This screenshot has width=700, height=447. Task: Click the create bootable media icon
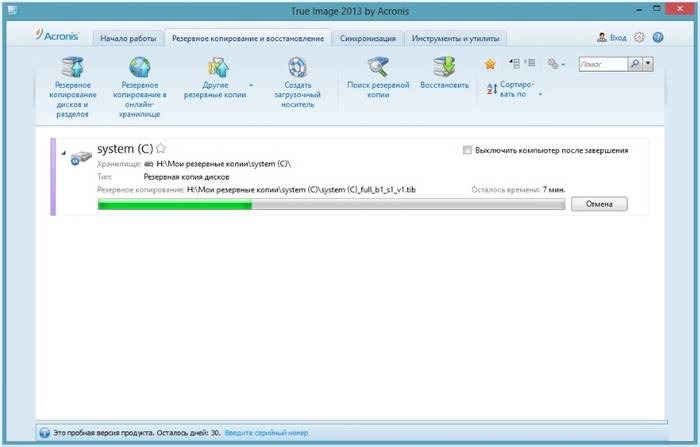point(297,69)
